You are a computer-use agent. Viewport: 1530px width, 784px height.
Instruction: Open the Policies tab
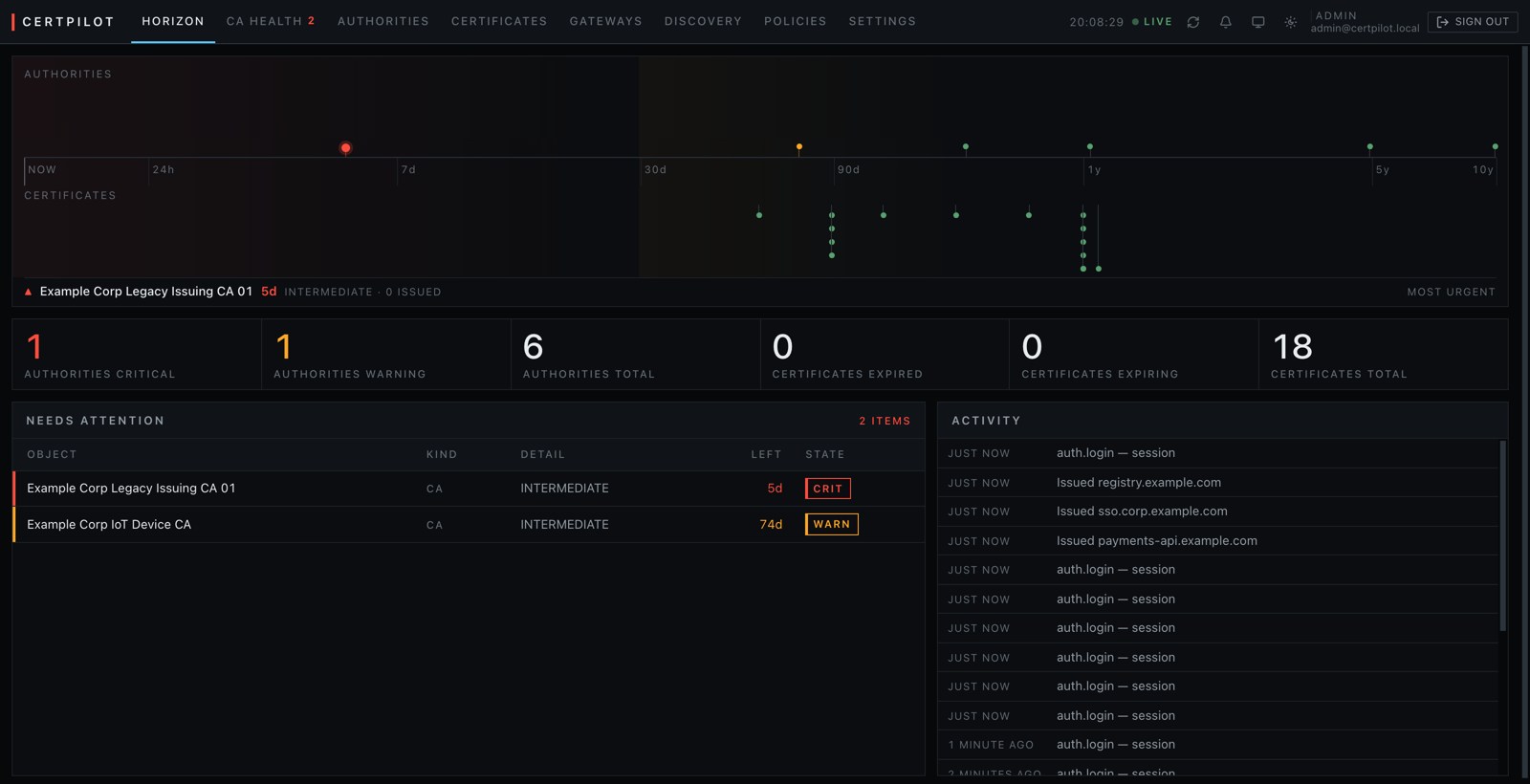796,21
